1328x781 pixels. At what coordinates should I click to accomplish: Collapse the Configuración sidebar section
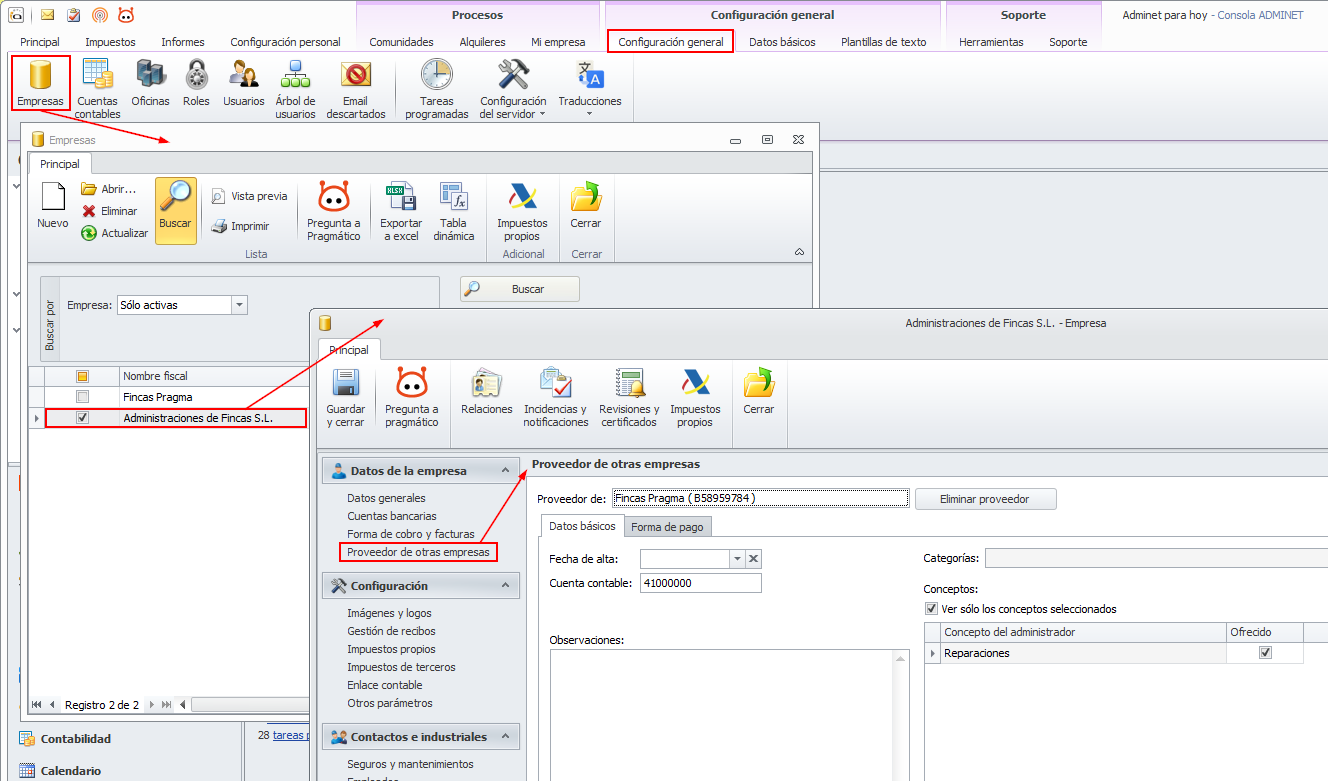pyautogui.click(x=507, y=586)
